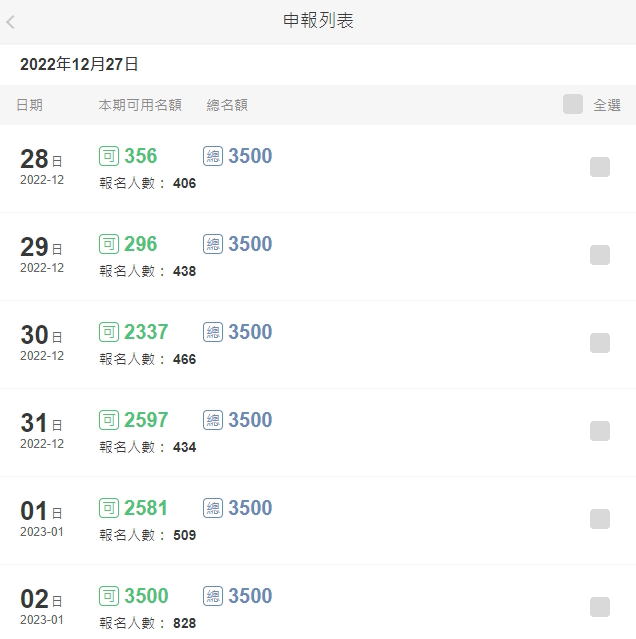Click the blue 總 icon for day 29
Image resolution: width=636 pixels, height=639 pixels.
pos(213,244)
